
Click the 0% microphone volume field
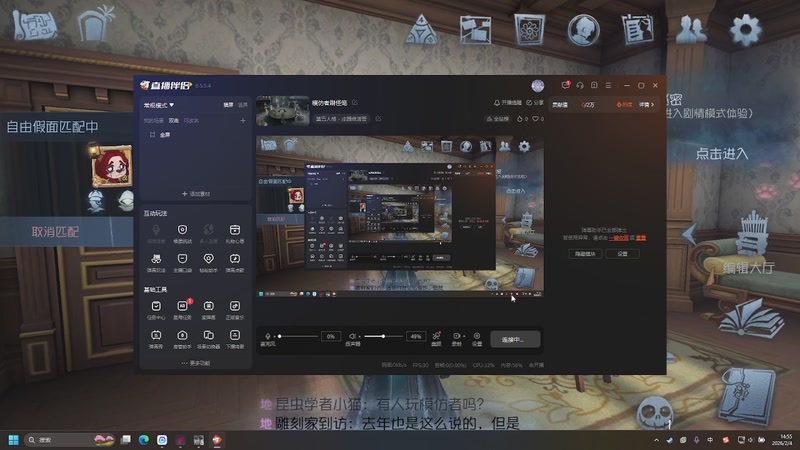click(x=331, y=336)
